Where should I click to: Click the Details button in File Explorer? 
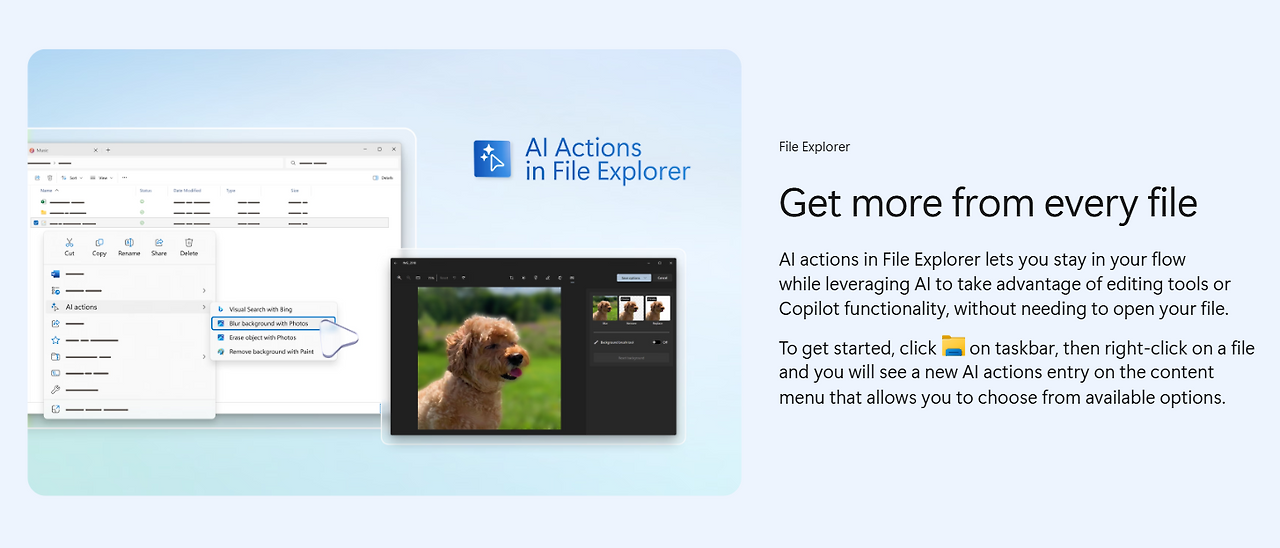click(383, 178)
